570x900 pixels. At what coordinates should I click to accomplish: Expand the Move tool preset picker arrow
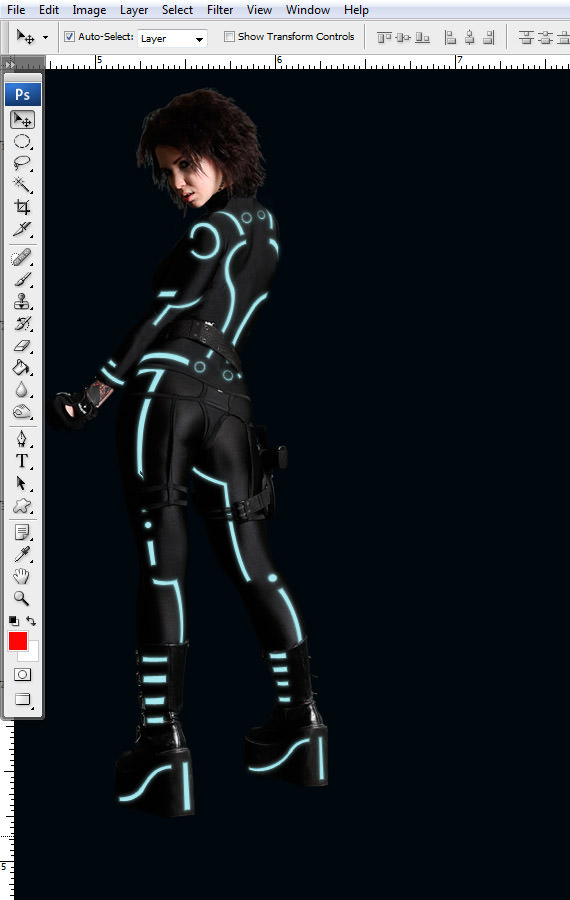pyautogui.click(x=45, y=38)
